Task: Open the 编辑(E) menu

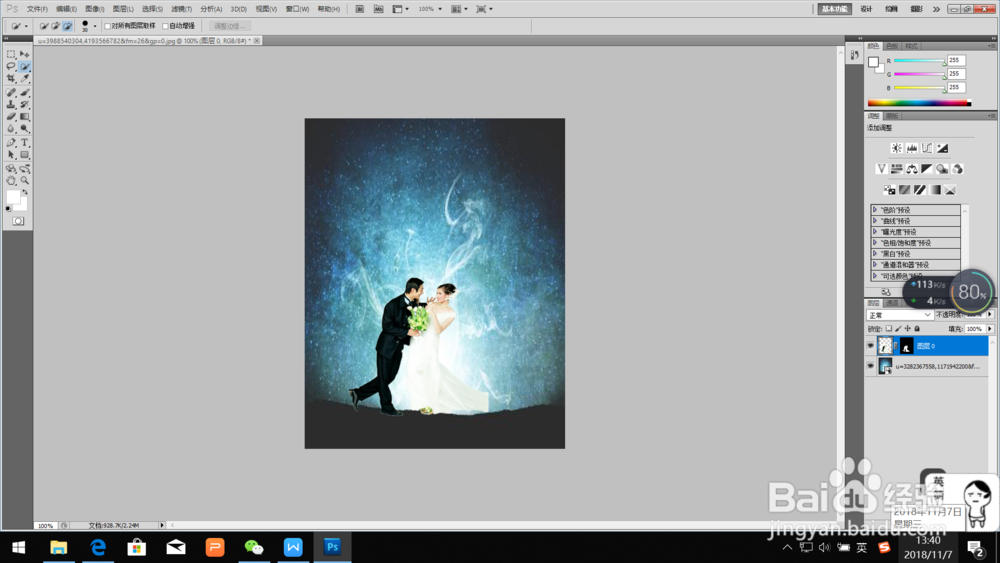Action: pyautogui.click(x=66, y=9)
